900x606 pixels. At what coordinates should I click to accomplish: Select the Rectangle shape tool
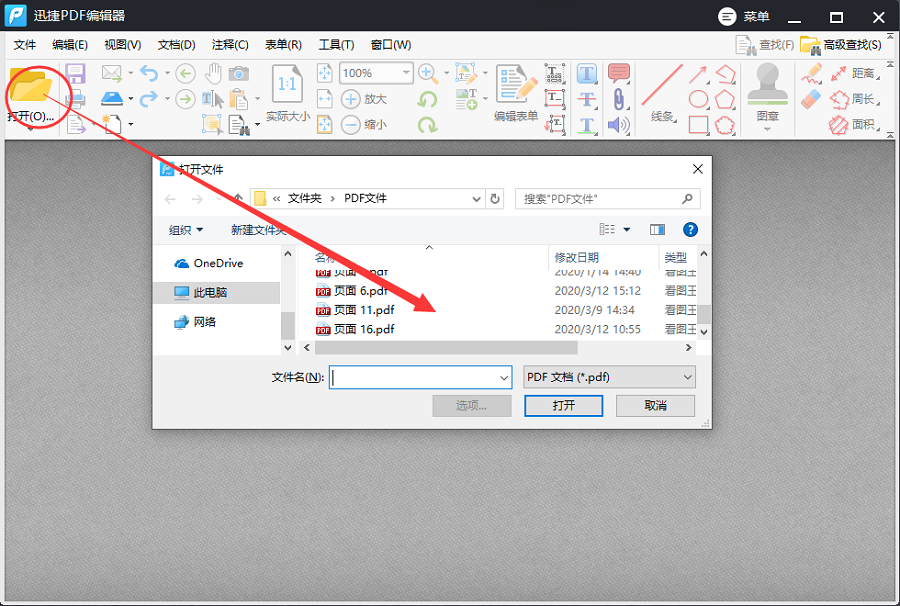point(699,125)
